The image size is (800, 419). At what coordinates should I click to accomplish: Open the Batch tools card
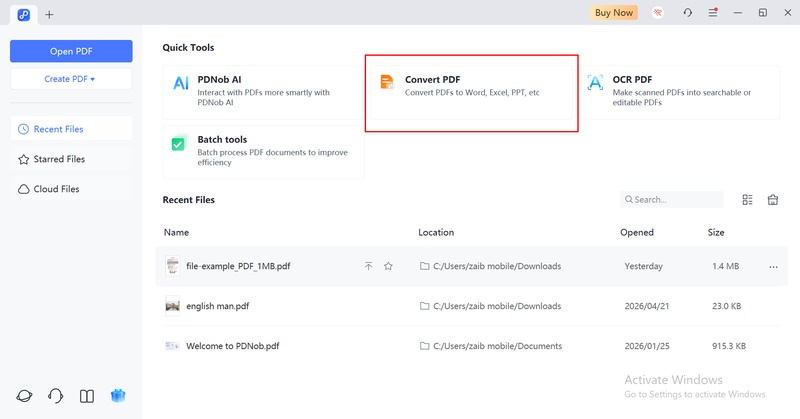[x=263, y=152]
